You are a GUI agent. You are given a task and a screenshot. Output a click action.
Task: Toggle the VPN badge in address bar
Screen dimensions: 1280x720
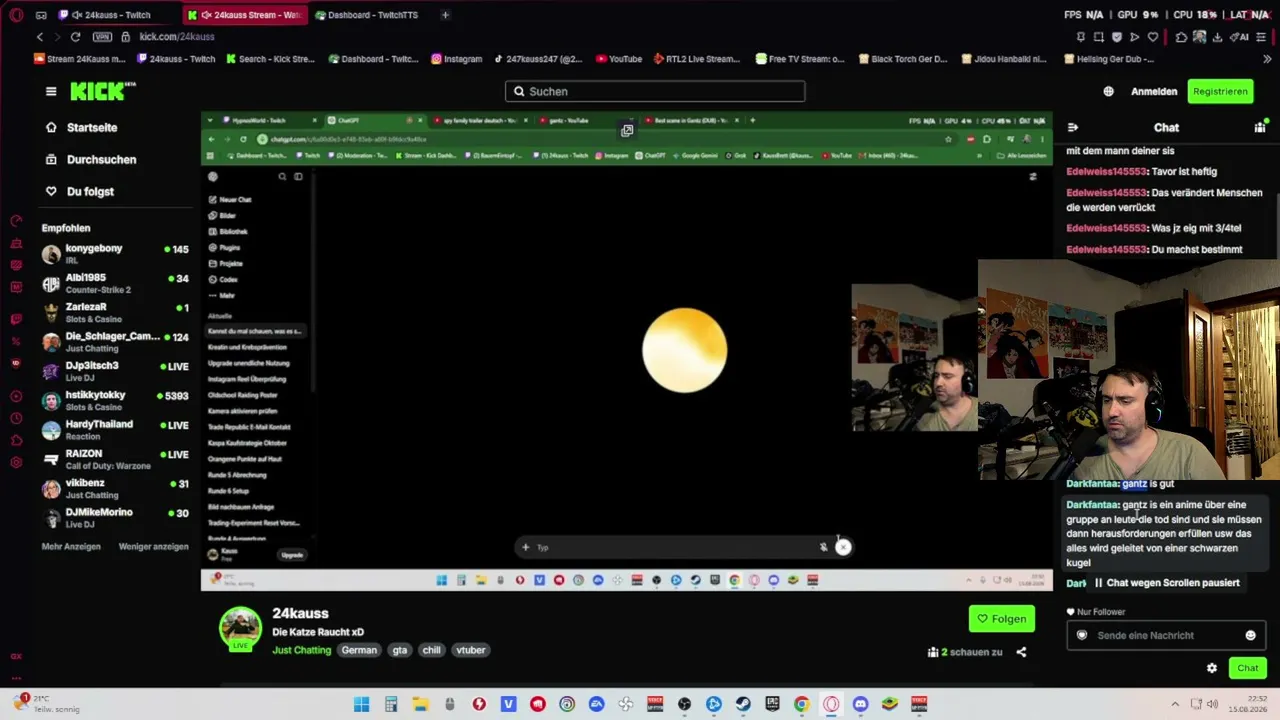(102, 37)
